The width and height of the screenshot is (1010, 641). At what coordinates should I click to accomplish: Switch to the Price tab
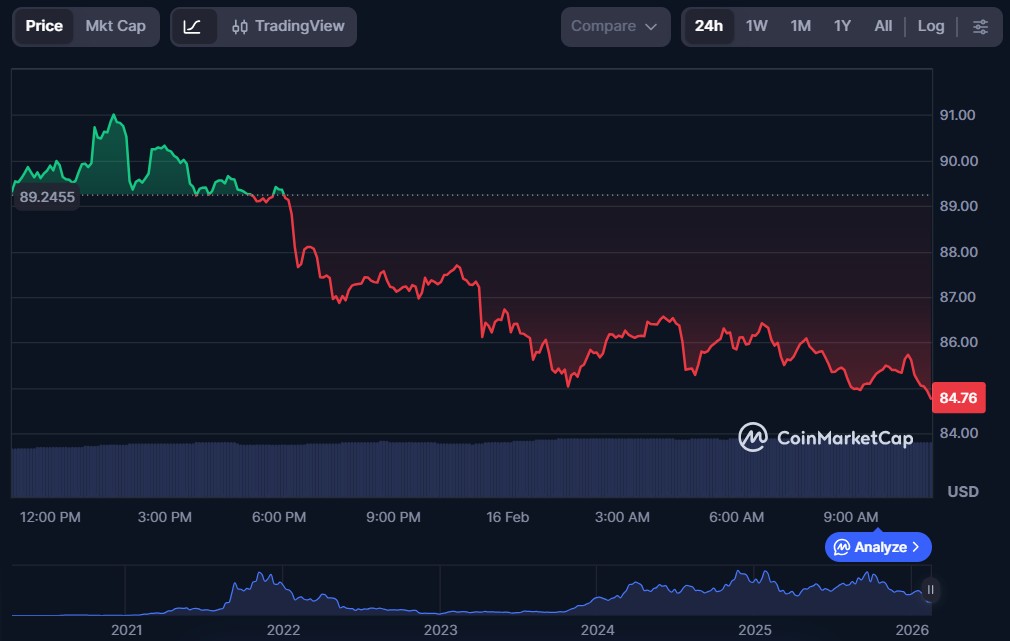point(44,26)
